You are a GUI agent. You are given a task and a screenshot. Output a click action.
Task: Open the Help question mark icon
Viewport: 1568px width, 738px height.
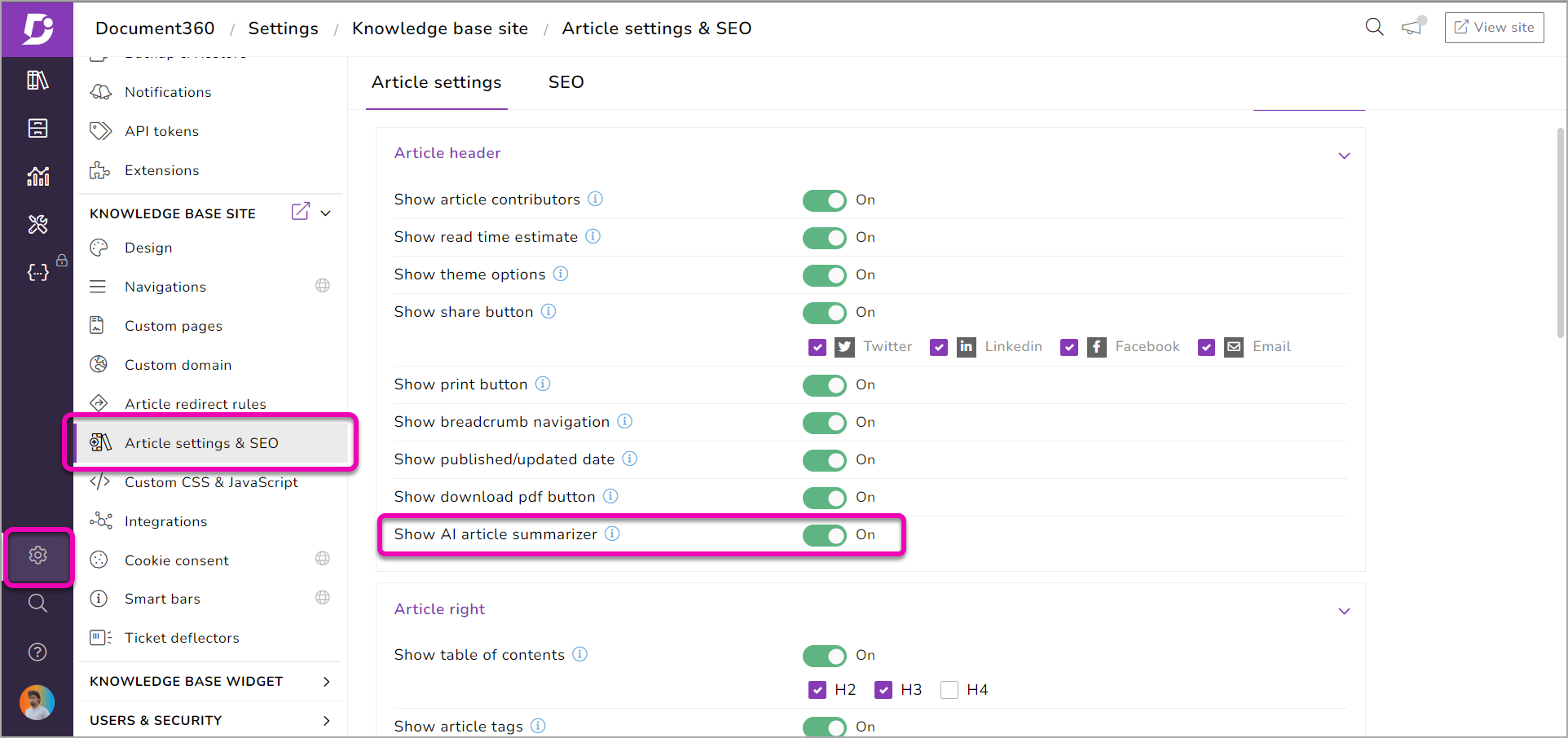[37, 652]
